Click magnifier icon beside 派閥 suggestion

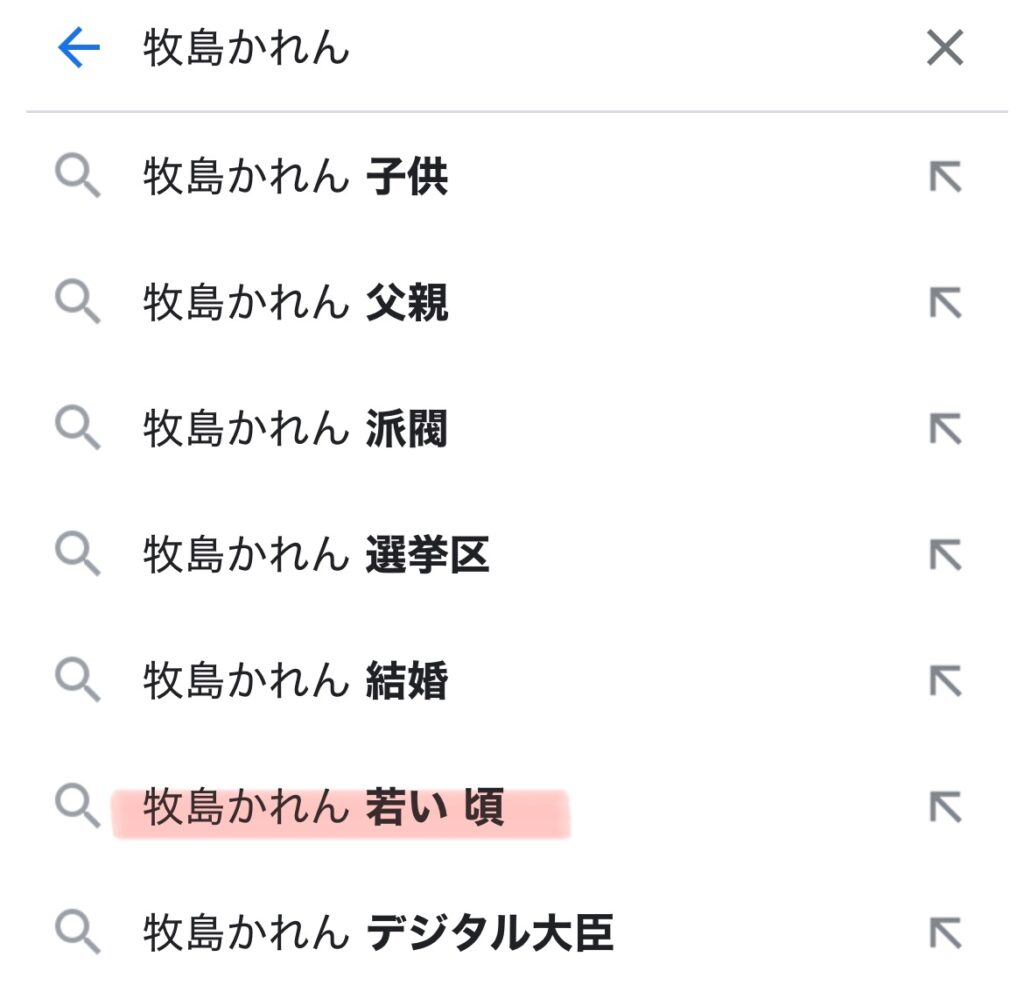(x=77, y=429)
